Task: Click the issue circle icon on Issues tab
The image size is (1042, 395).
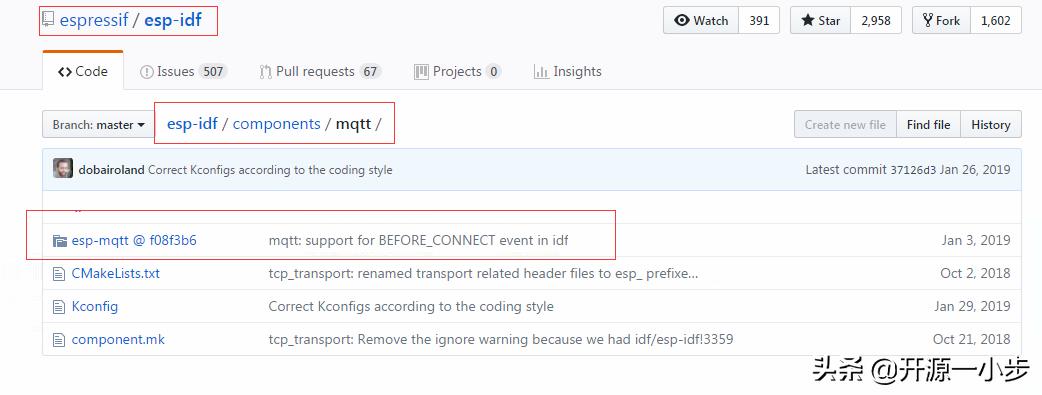Action: click(x=146, y=72)
